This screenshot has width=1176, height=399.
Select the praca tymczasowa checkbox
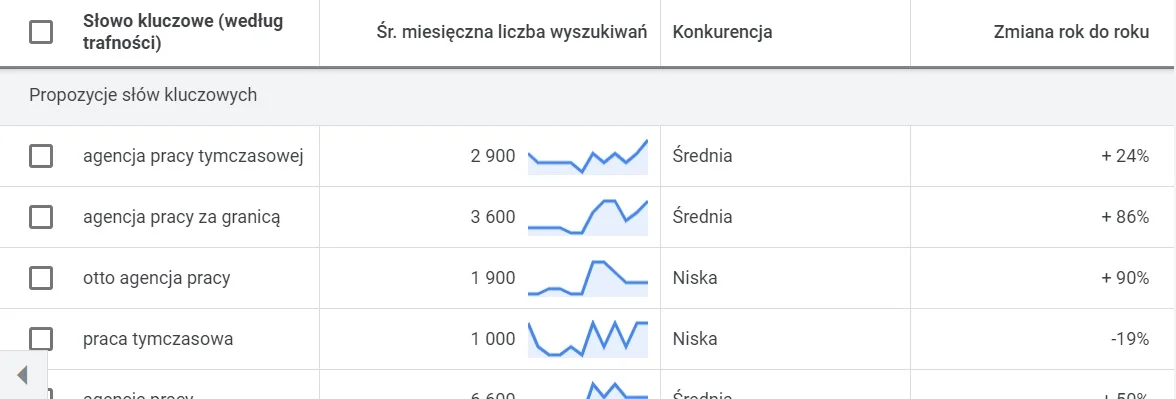(40, 339)
